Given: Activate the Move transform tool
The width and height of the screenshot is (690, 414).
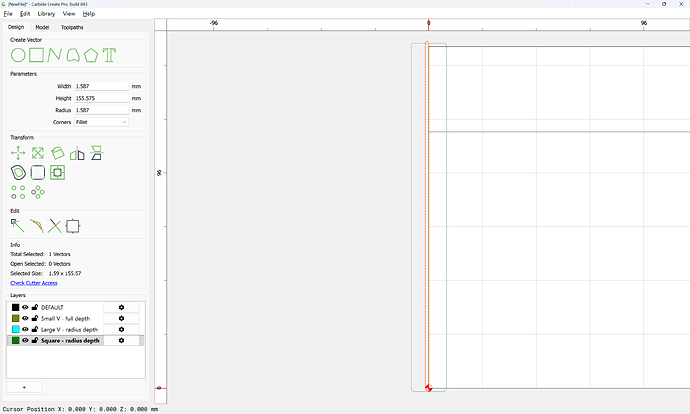Looking at the screenshot, I should pyautogui.click(x=18, y=153).
